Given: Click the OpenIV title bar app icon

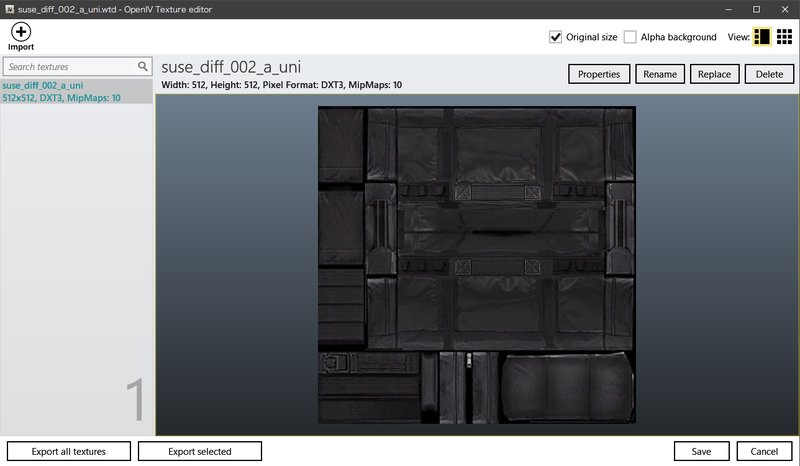Looking at the screenshot, I should point(9,9).
